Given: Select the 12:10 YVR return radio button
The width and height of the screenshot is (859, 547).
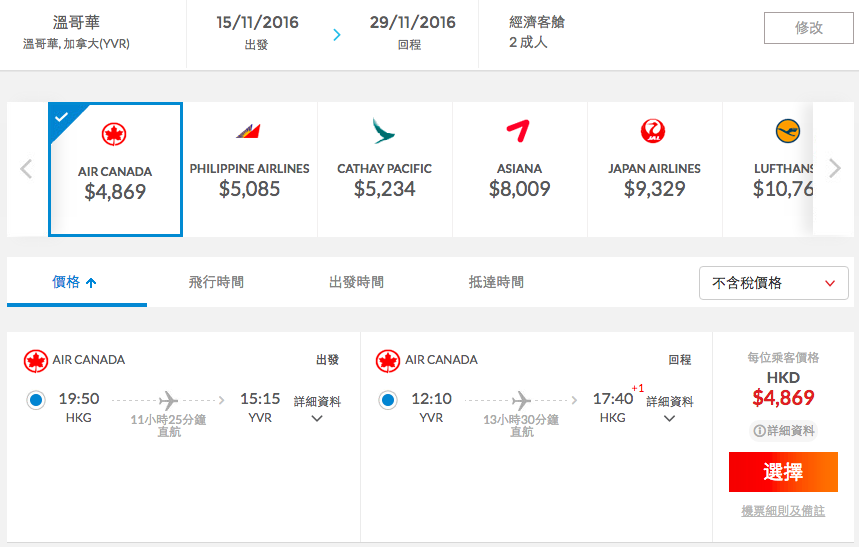Looking at the screenshot, I should [388, 400].
